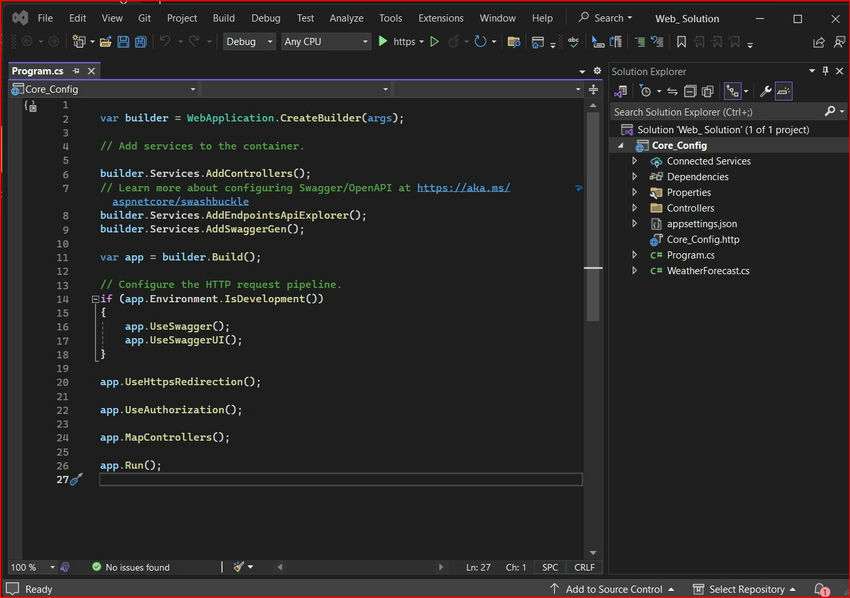Open the Debug configuration dropdown
Viewport: 850px width, 598px height.
[x=249, y=42]
